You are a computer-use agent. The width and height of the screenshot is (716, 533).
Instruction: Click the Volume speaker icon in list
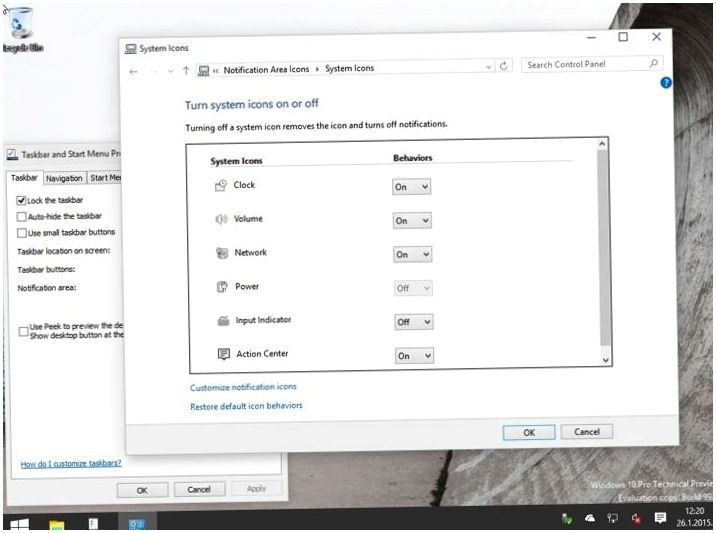pos(221,219)
